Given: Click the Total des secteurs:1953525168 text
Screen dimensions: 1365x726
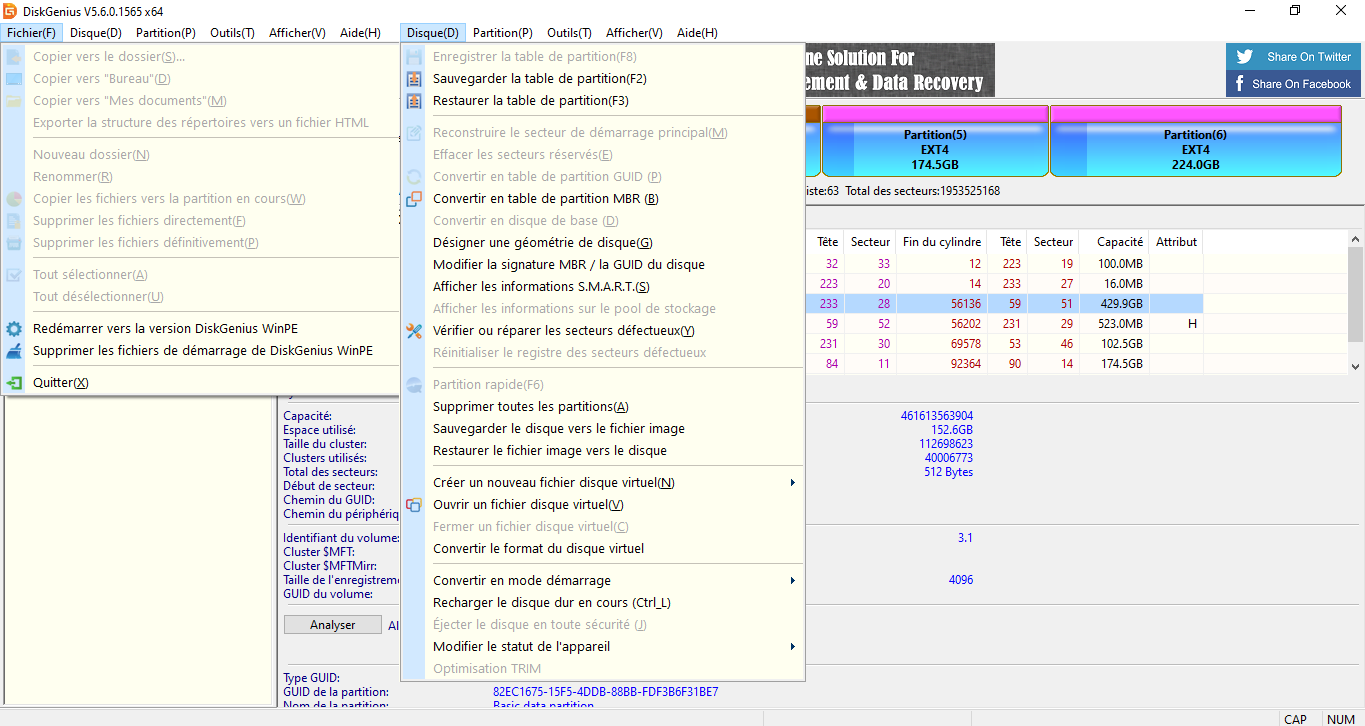Looking at the screenshot, I should point(923,191).
